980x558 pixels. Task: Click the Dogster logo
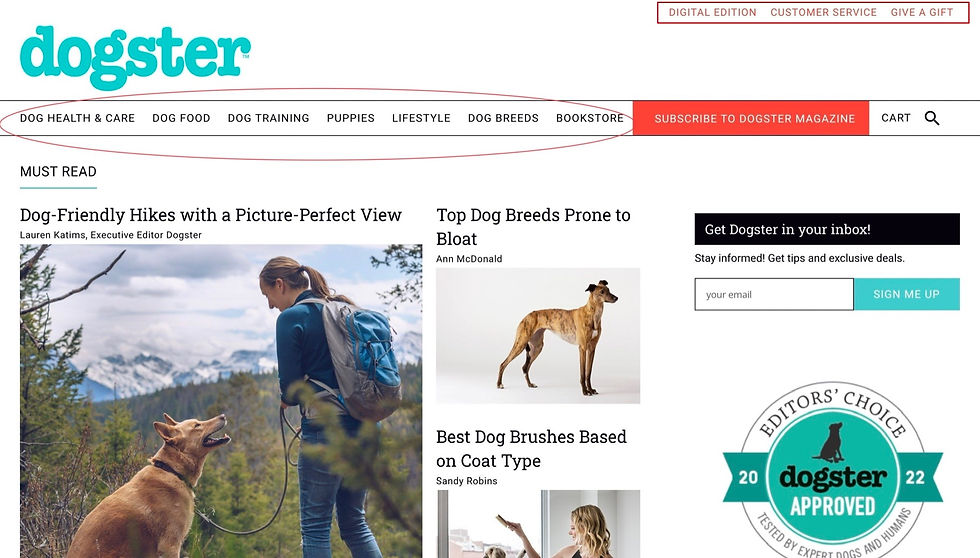click(136, 57)
